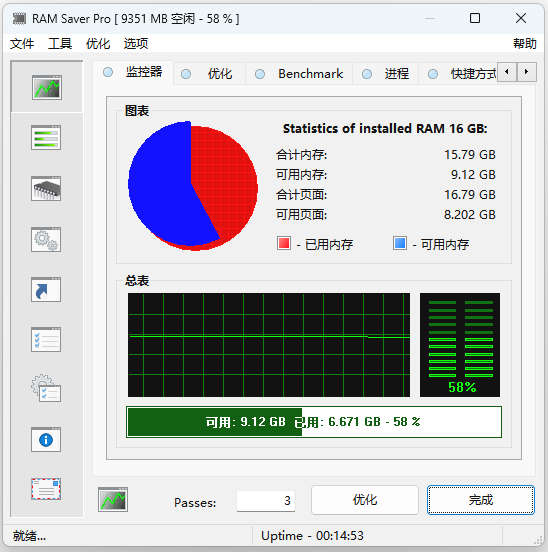
Task: Click the 优化 button beside Passes
Action: (x=365, y=500)
